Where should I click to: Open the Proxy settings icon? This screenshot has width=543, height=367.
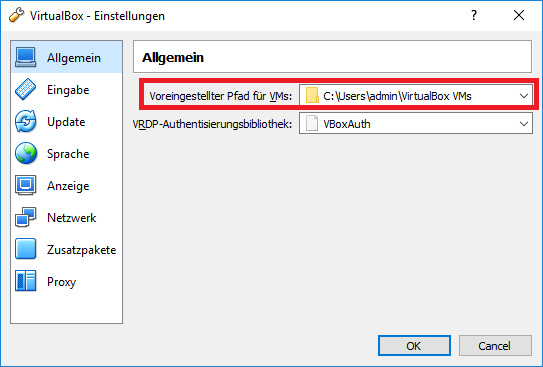pos(25,281)
